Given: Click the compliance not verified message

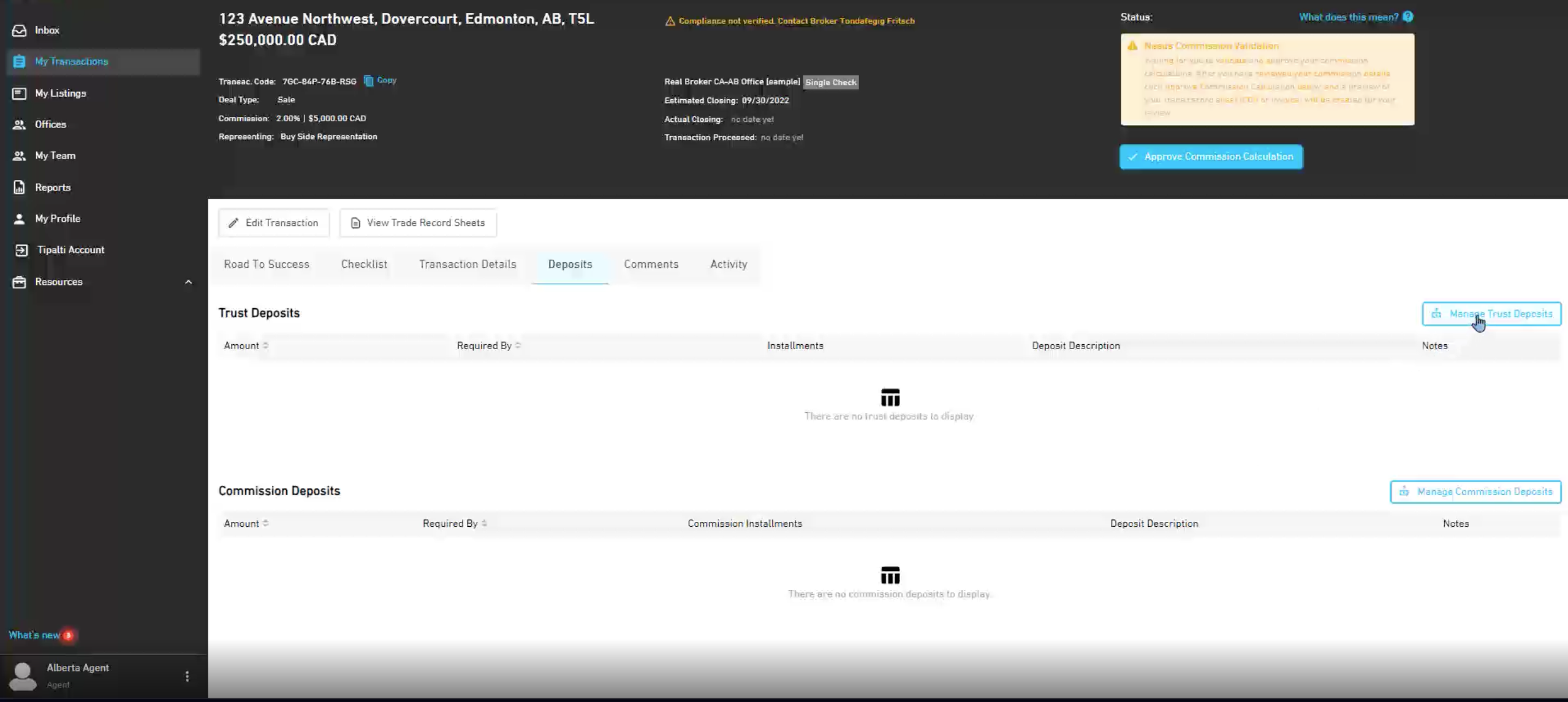Looking at the screenshot, I should [796, 21].
